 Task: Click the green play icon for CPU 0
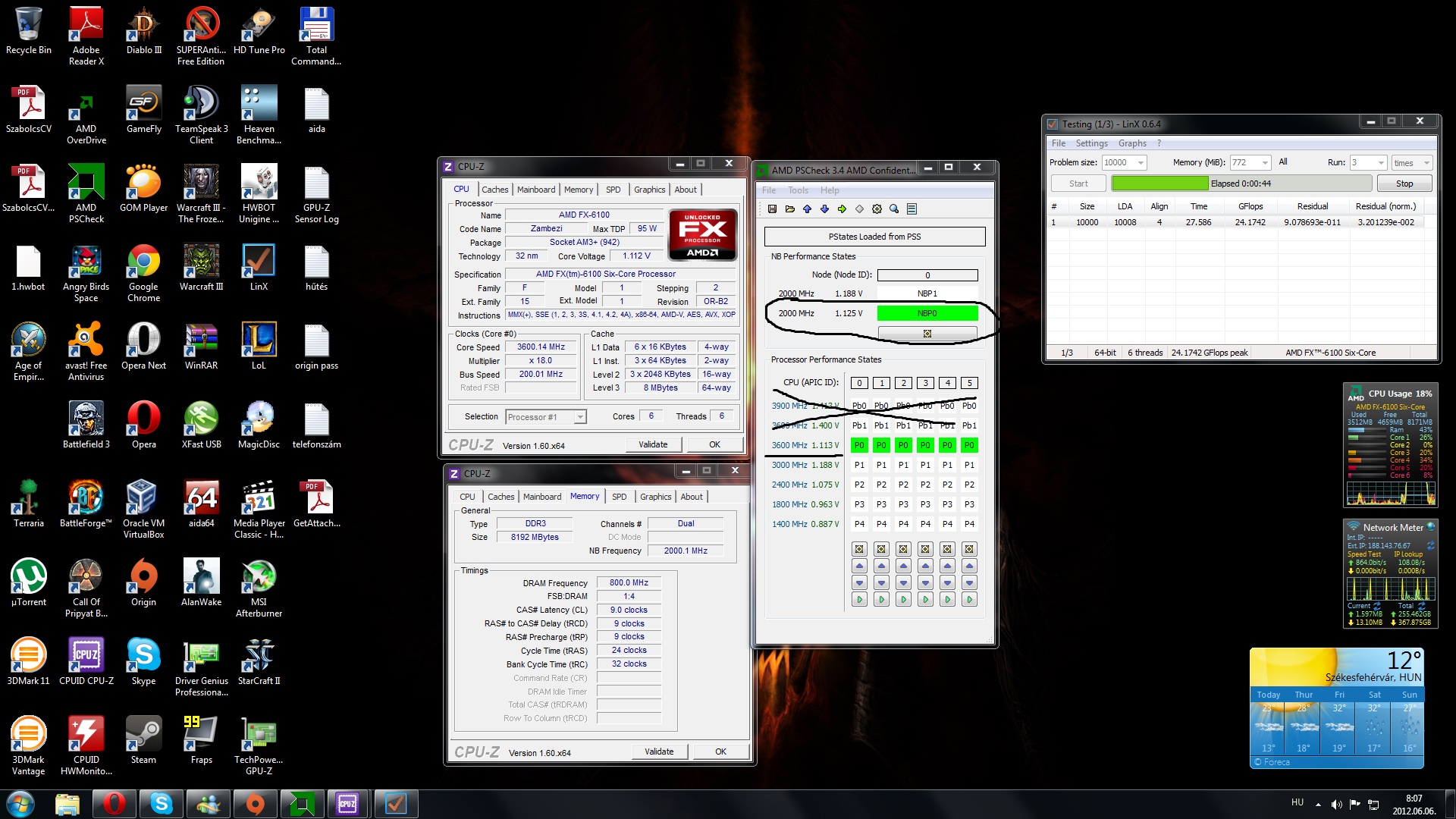click(x=859, y=599)
